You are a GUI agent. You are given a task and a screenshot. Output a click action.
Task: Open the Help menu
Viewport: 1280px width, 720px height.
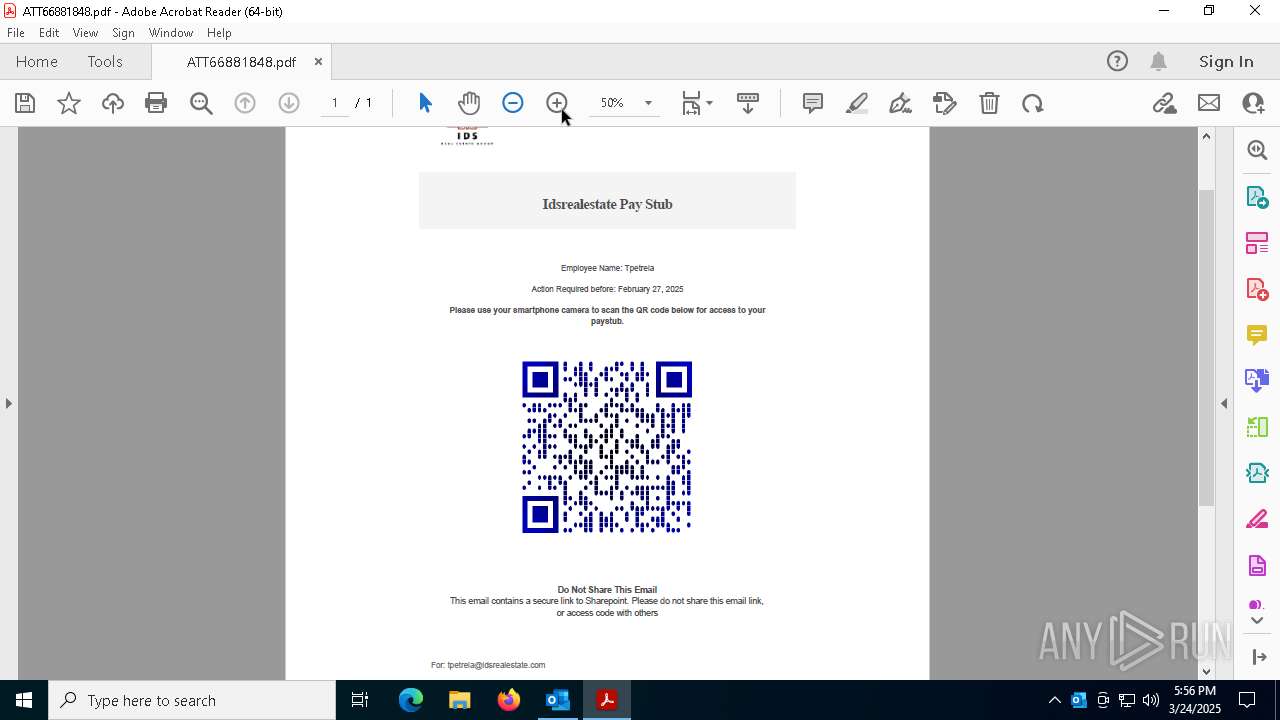(219, 33)
